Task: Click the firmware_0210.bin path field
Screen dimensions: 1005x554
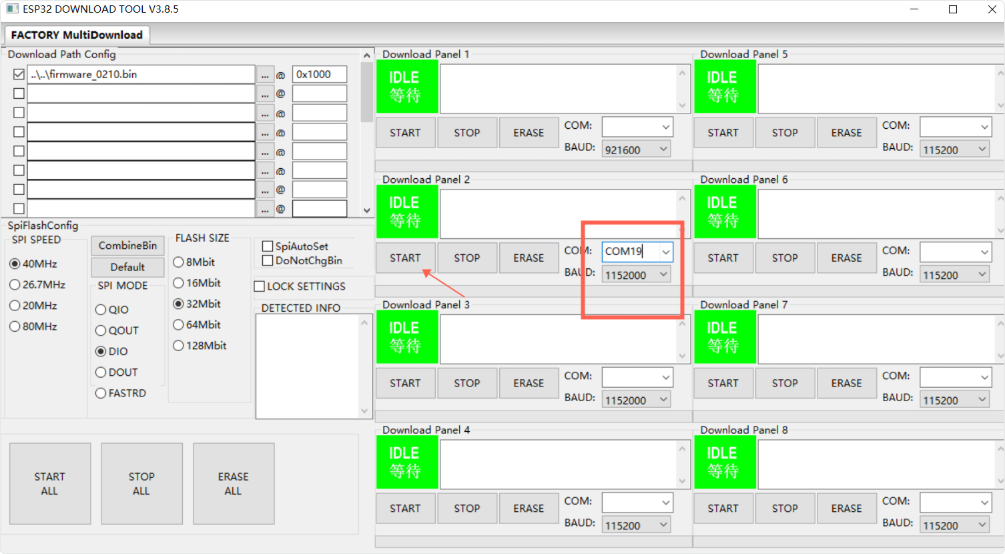Action: pyautogui.click(x=141, y=74)
